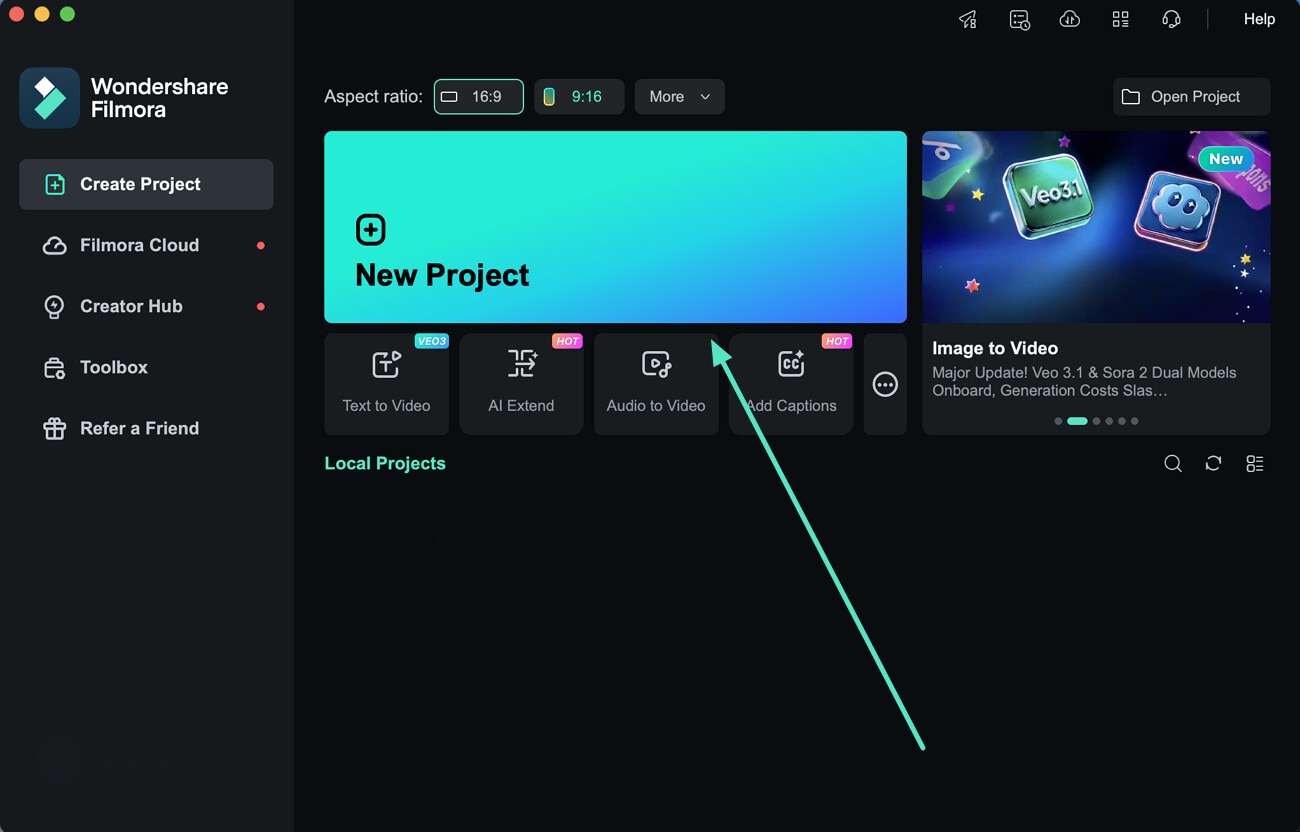Launch the Audio to Video tool

[656, 384]
